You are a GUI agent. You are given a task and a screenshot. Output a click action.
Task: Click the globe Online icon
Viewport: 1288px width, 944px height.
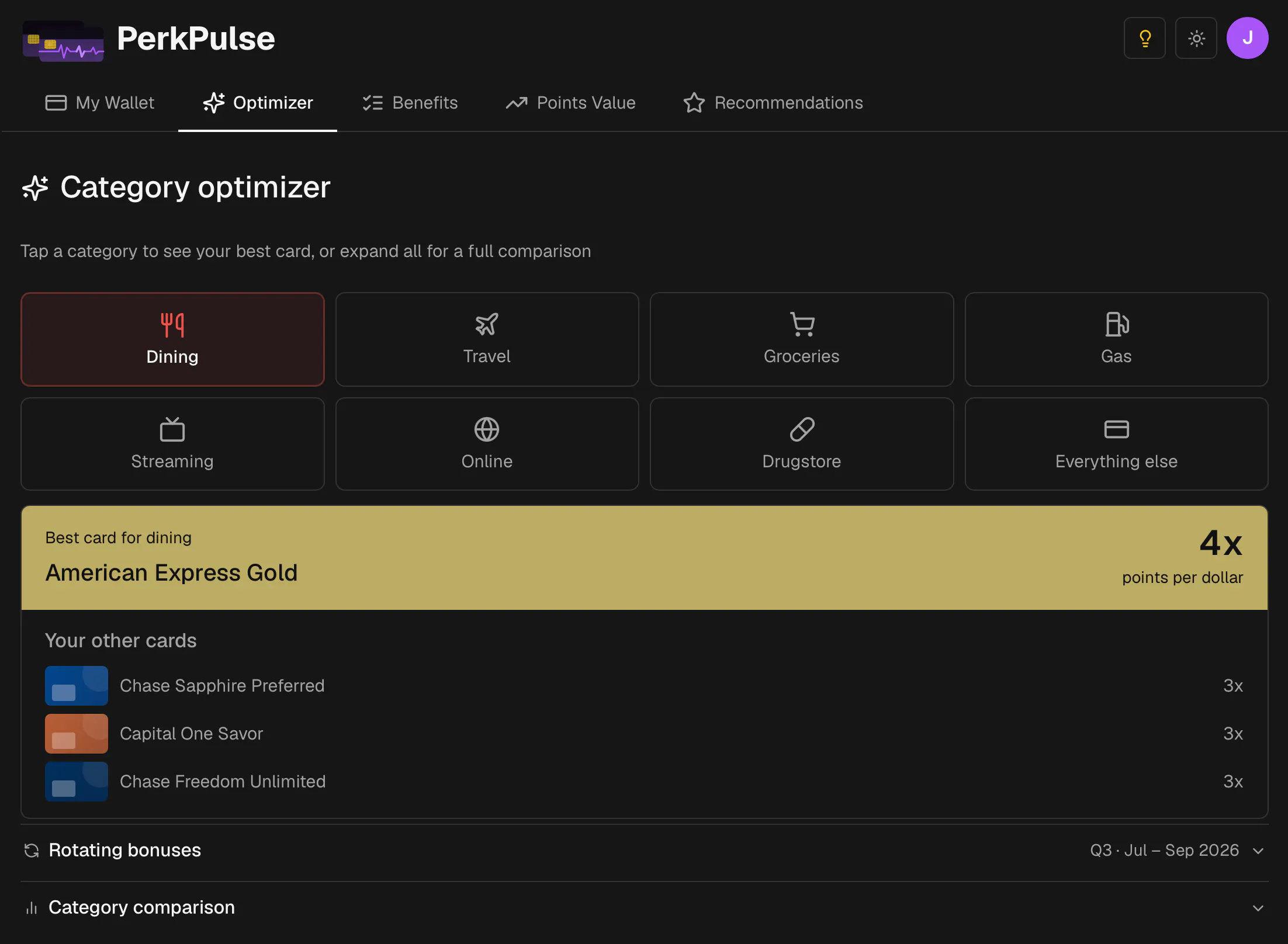coord(487,429)
